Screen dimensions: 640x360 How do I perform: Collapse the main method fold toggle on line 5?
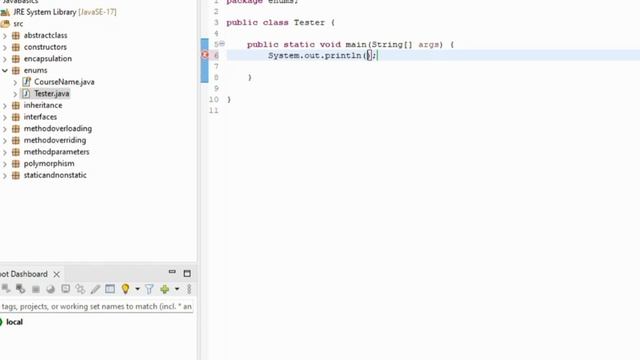(x=222, y=44)
